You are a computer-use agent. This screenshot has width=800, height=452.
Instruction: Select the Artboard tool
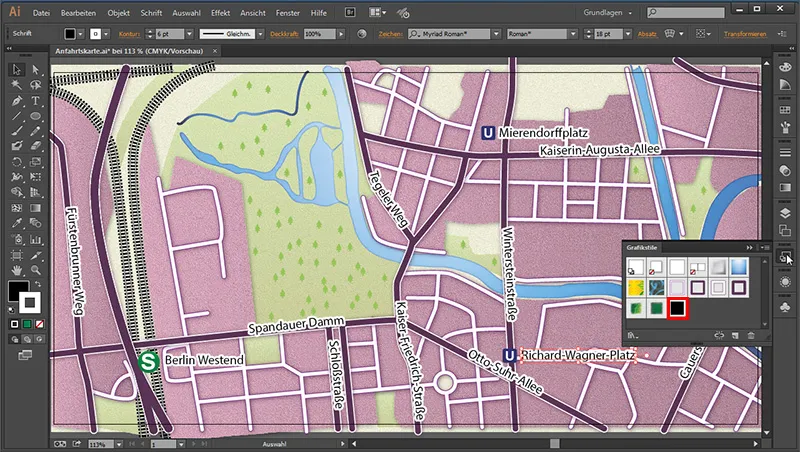tap(17, 255)
